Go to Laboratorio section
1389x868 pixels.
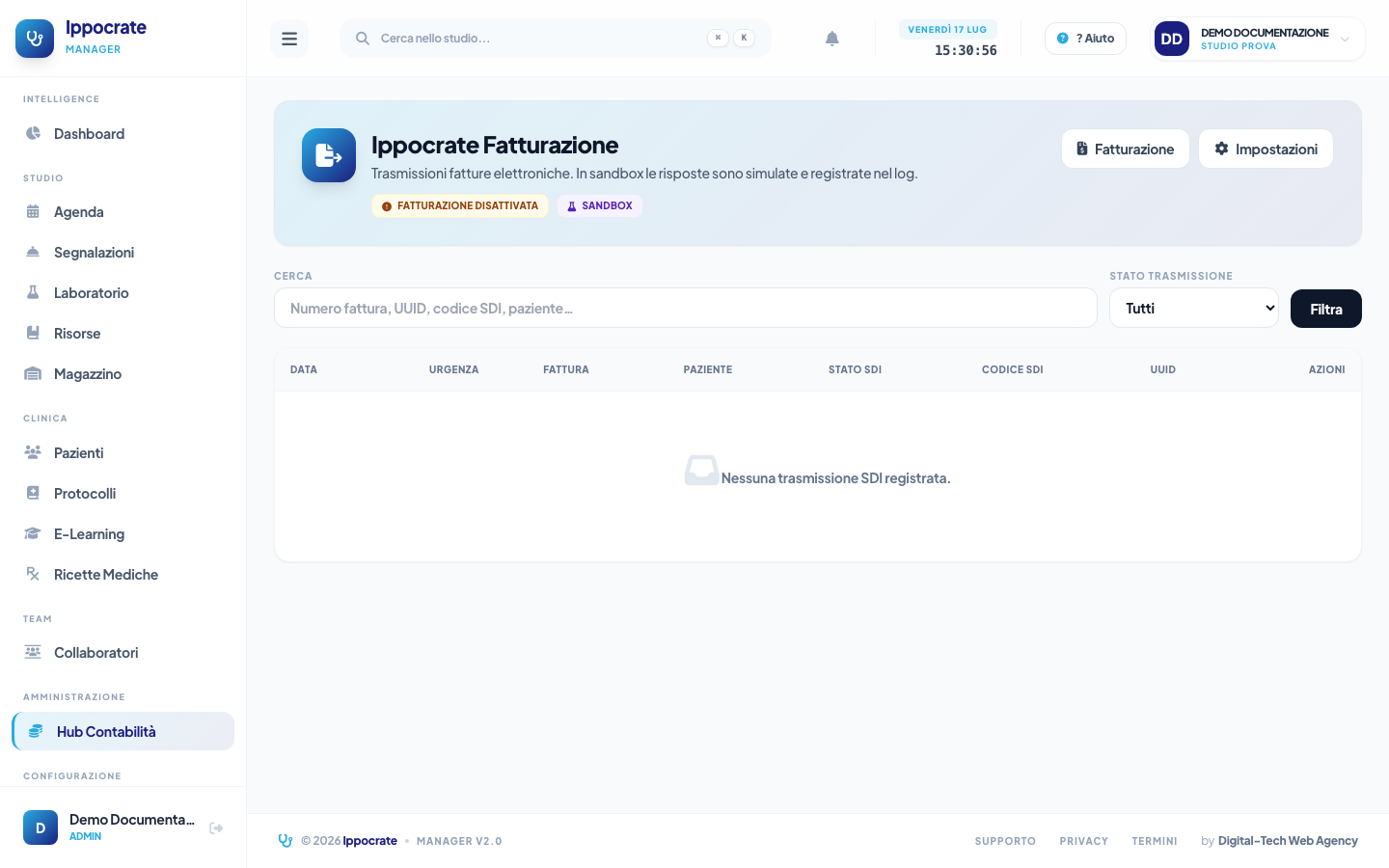(x=123, y=292)
